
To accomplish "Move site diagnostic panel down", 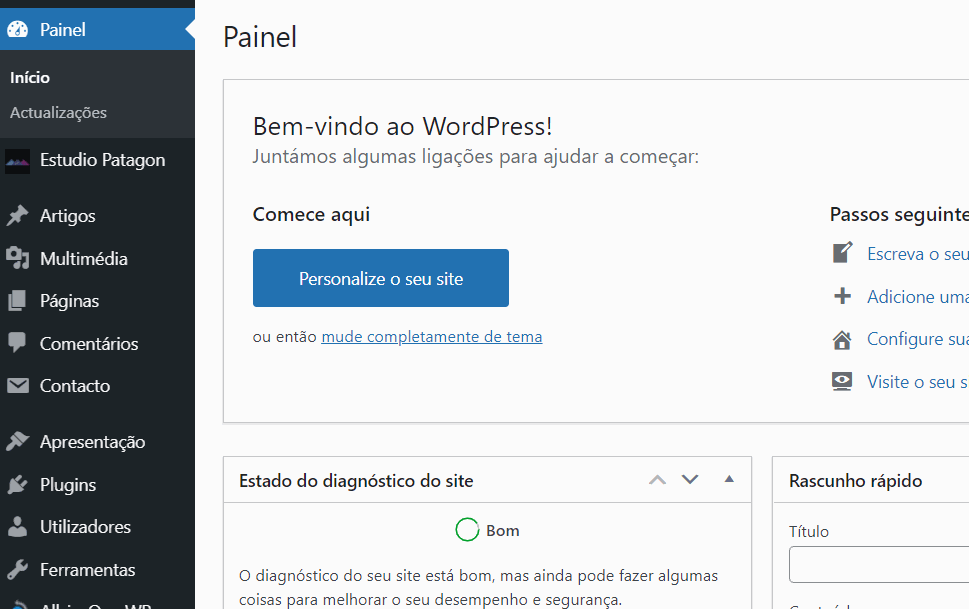I will tap(690, 480).
